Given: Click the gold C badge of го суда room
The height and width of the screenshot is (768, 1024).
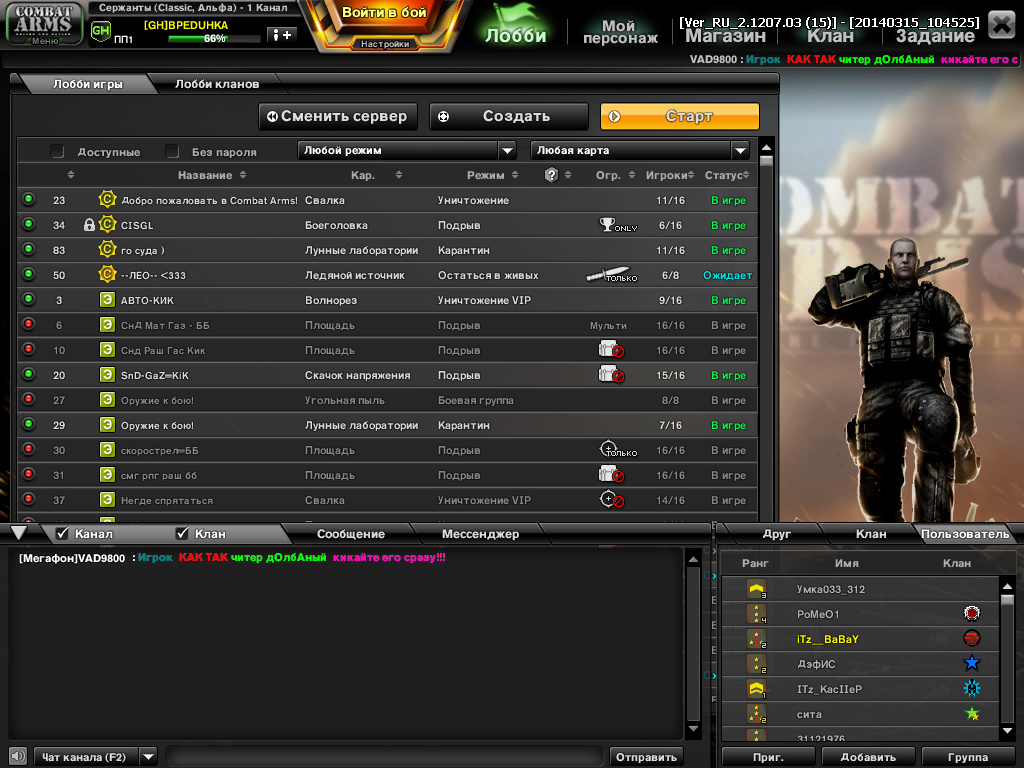Looking at the screenshot, I should [x=107, y=249].
